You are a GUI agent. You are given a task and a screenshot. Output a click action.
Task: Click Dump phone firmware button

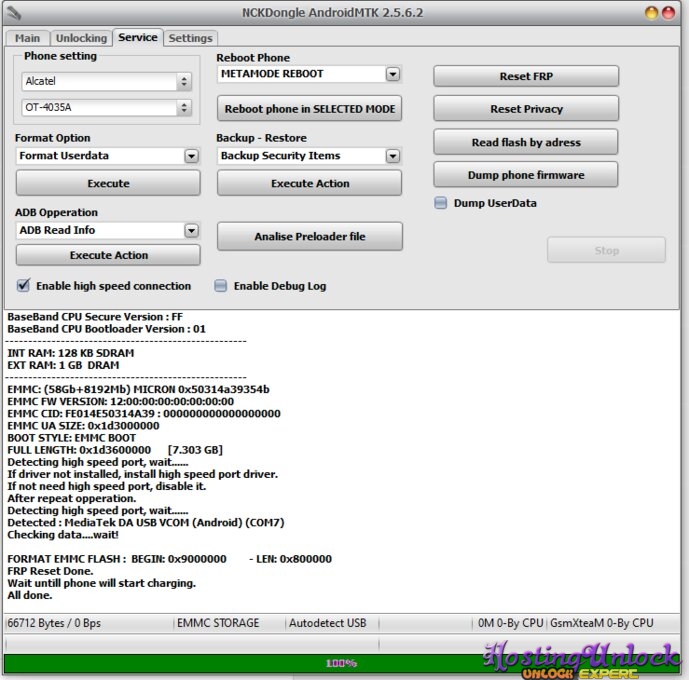pos(526,175)
